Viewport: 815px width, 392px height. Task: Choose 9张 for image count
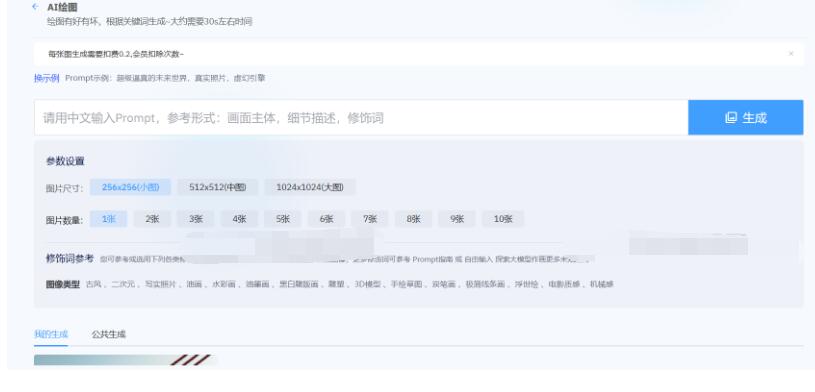457,219
